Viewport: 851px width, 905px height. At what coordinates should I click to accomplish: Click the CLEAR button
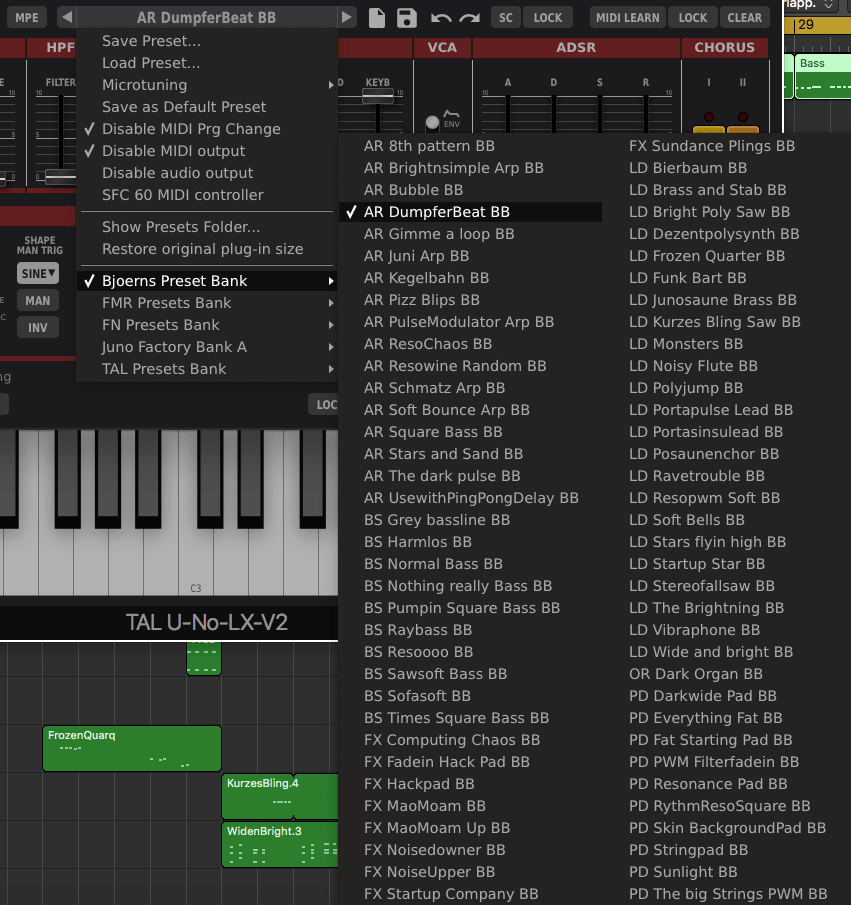[744, 17]
